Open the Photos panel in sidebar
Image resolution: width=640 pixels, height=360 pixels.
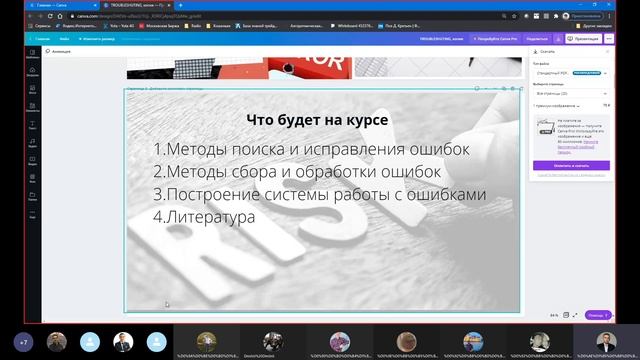pyautogui.click(x=33, y=89)
